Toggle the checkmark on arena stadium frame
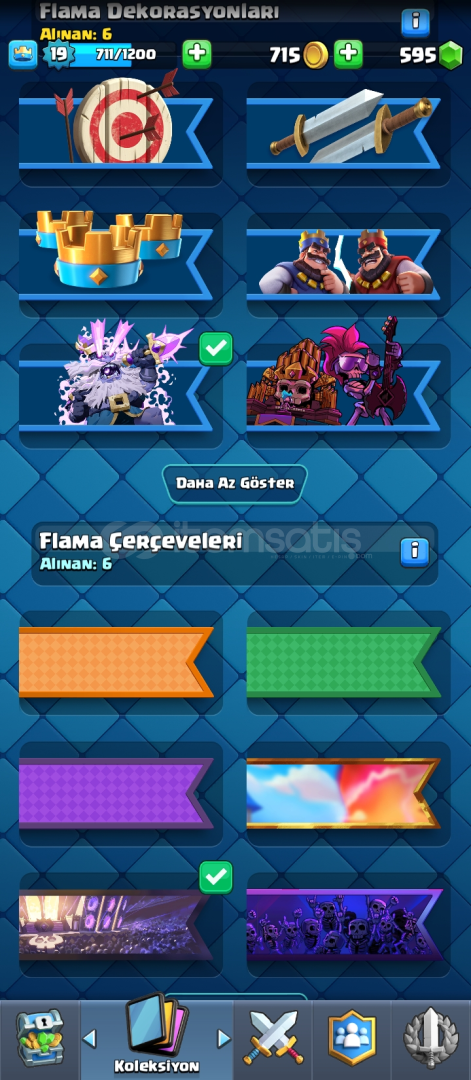 pos(216,877)
